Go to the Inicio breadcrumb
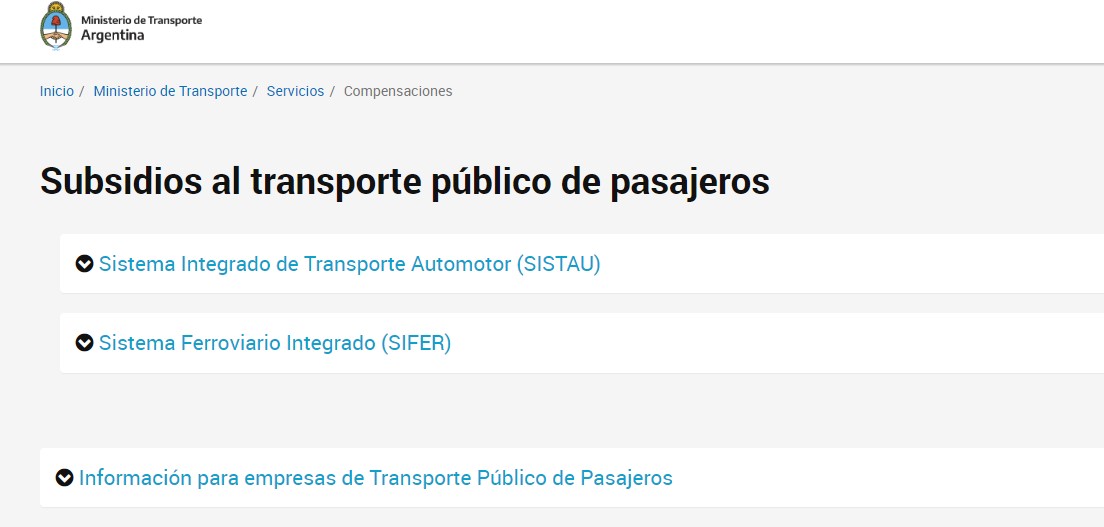Viewport: 1104px width, 527px height. coord(56,91)
